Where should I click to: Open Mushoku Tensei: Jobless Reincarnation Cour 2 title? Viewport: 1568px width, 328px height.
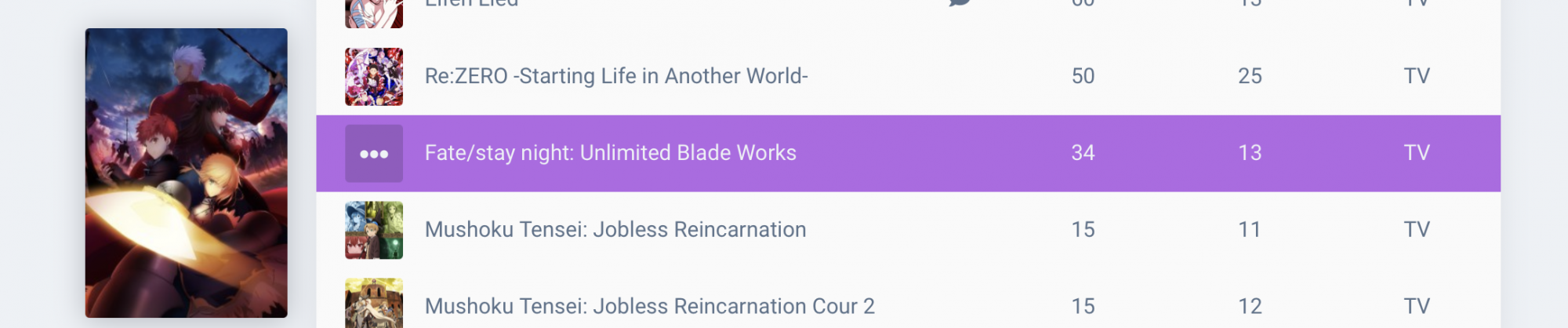coord(649,306)
